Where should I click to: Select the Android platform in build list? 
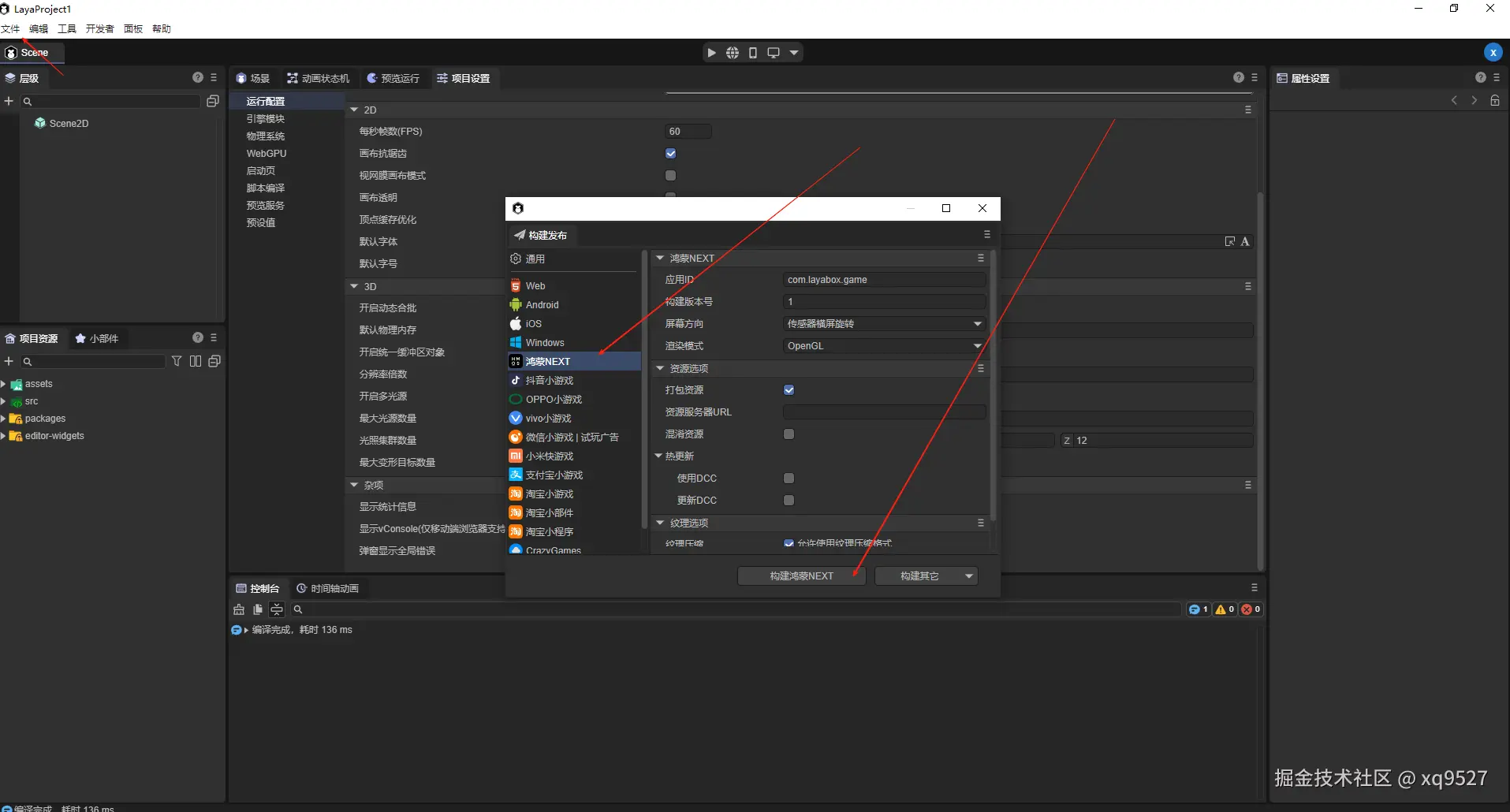[x=574, y=305]
